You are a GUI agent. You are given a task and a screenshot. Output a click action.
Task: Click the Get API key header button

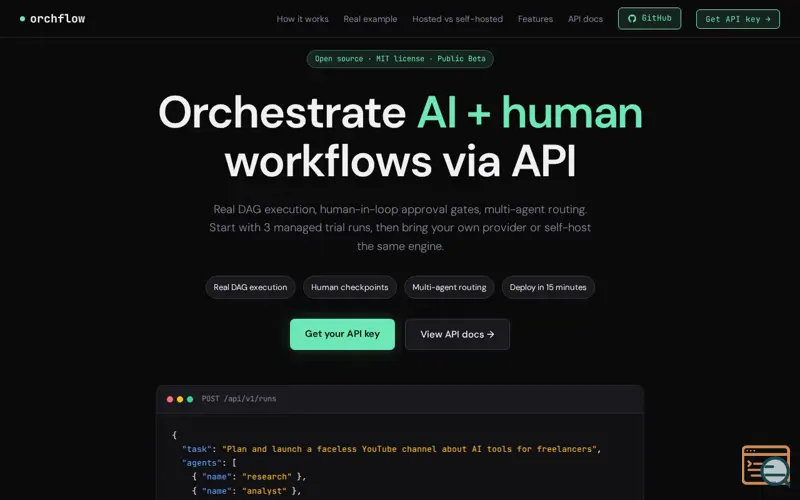pos(738,19)
